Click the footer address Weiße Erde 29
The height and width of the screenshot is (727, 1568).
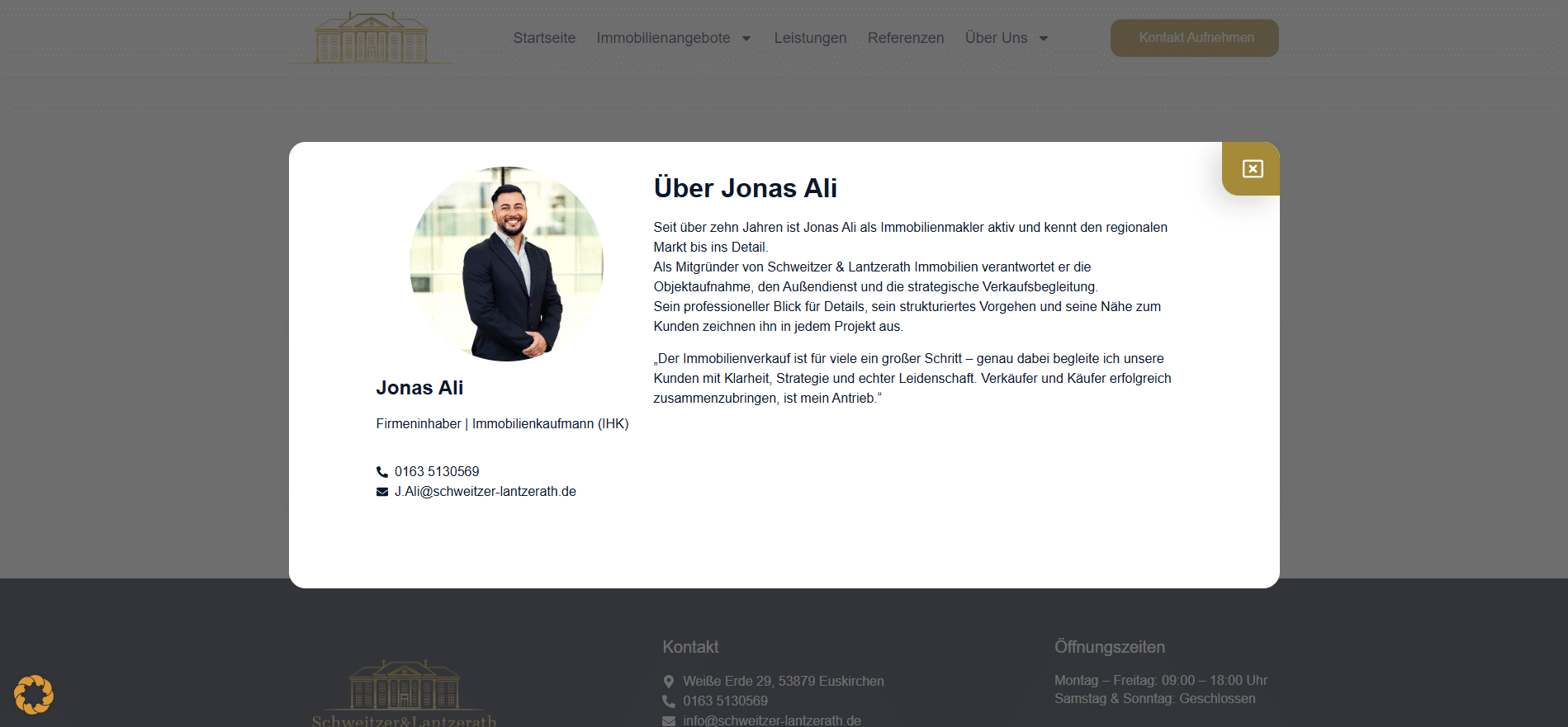click(783, 682)
